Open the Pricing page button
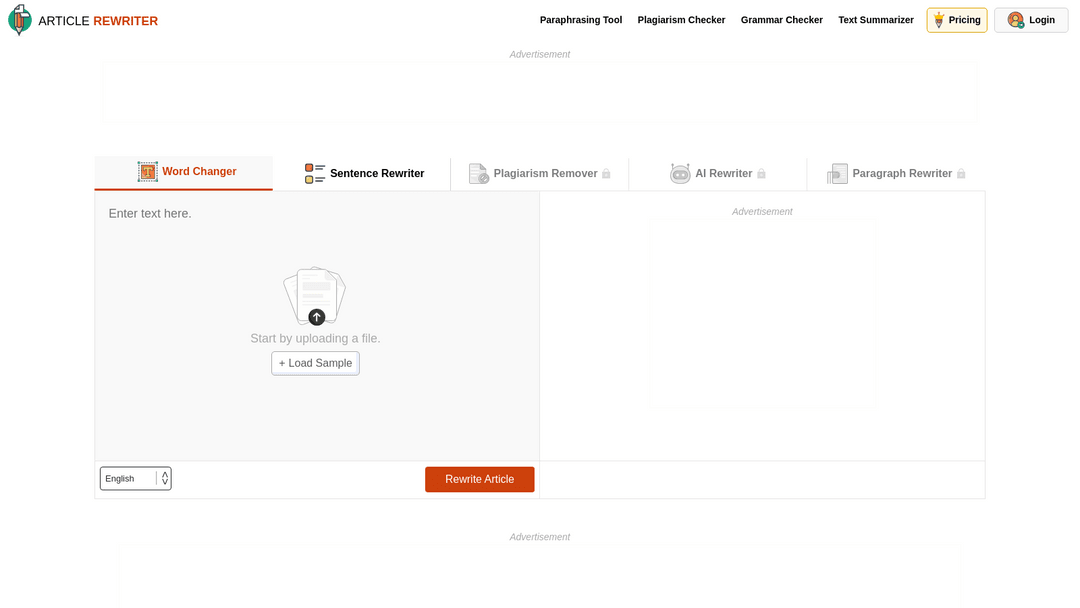The height and width of the screenshot is (608, 1080). (x=956, y=20)
